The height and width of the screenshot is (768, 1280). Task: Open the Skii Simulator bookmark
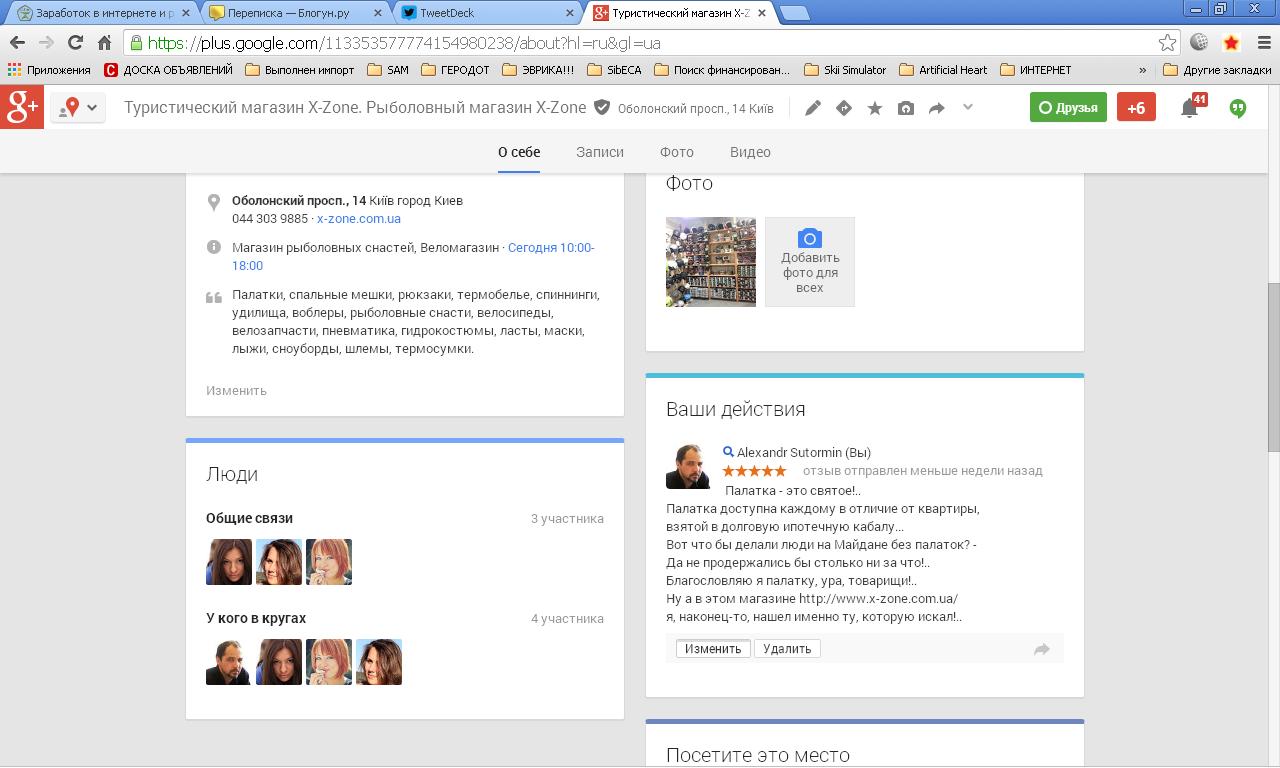point(845,70)
